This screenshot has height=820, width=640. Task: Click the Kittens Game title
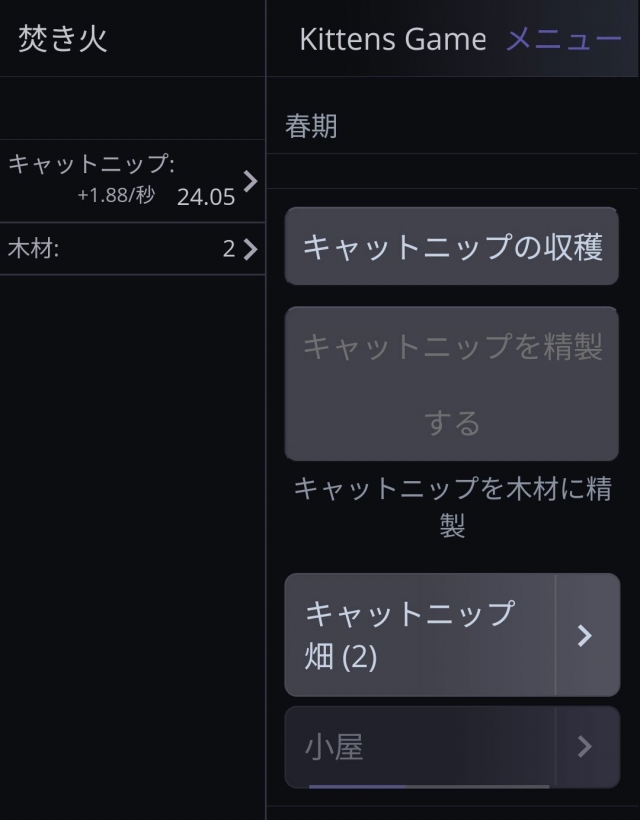coord(392,39)
